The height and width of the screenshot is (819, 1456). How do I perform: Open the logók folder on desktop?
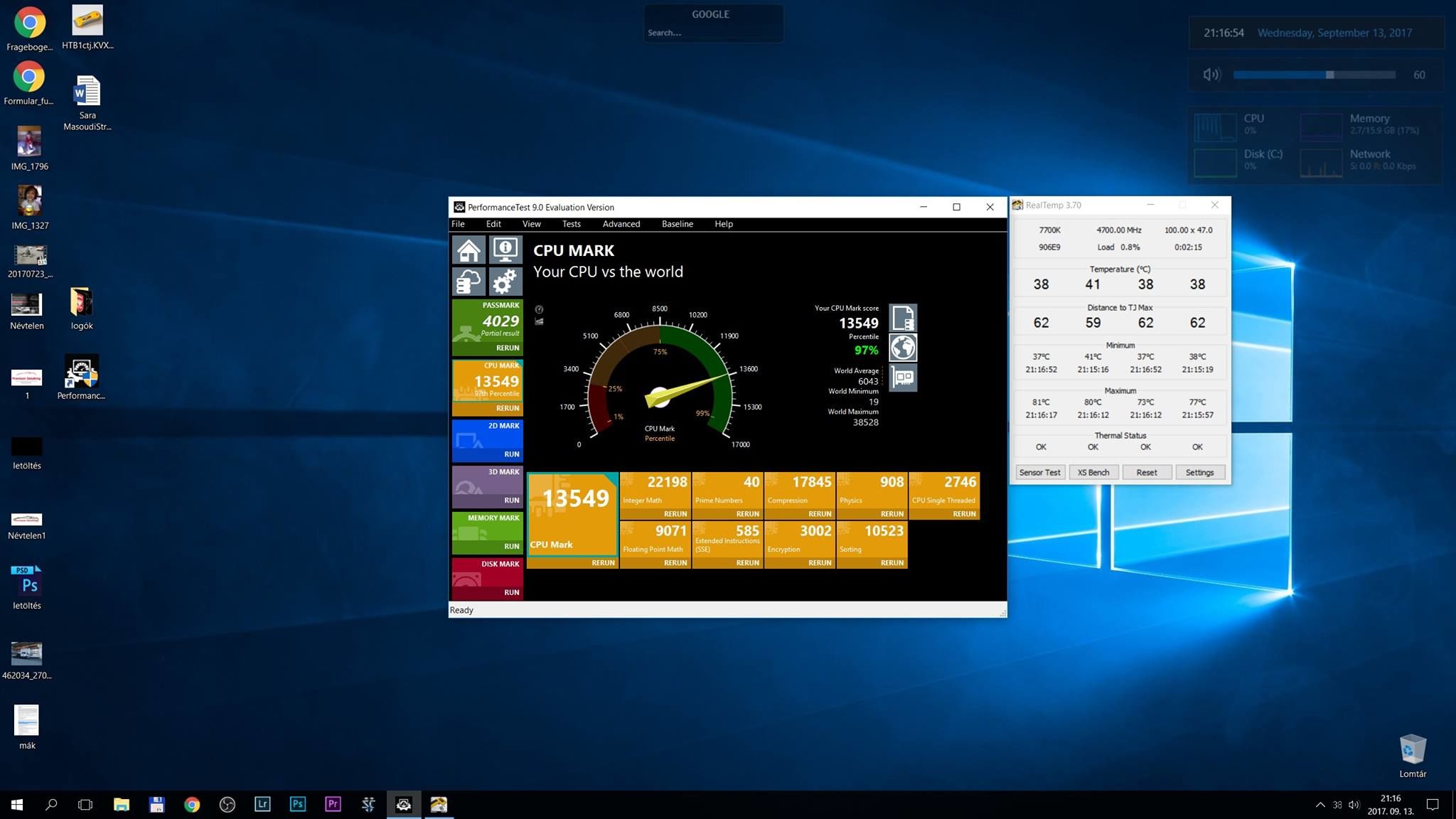coord(81,309)
